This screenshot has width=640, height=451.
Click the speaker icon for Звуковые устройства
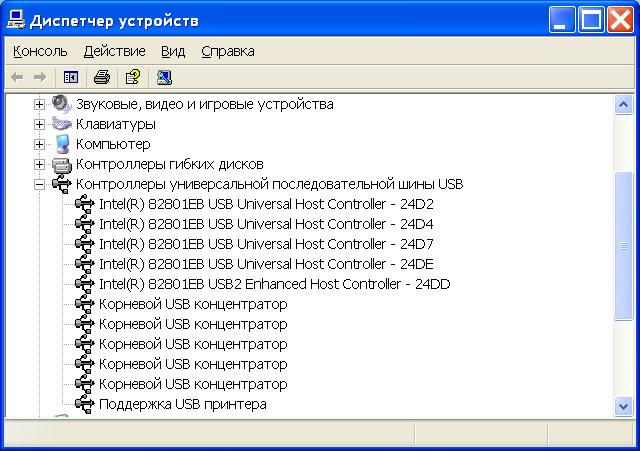(x=61, y=104)
